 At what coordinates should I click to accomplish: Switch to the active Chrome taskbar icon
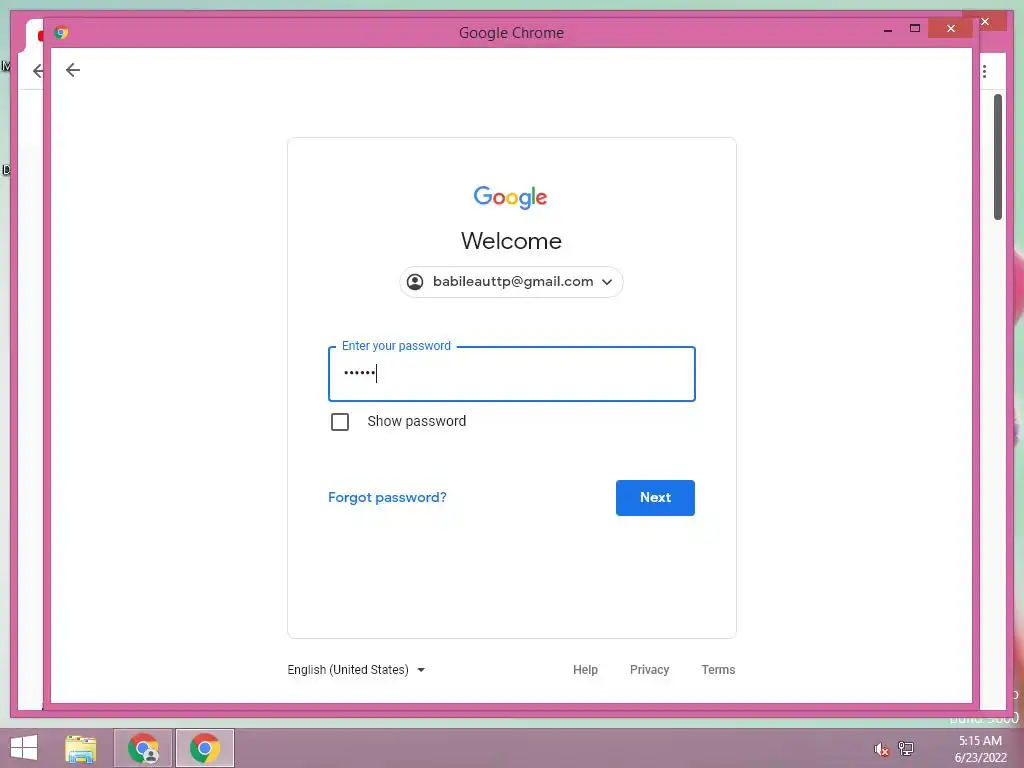[204, 748]
